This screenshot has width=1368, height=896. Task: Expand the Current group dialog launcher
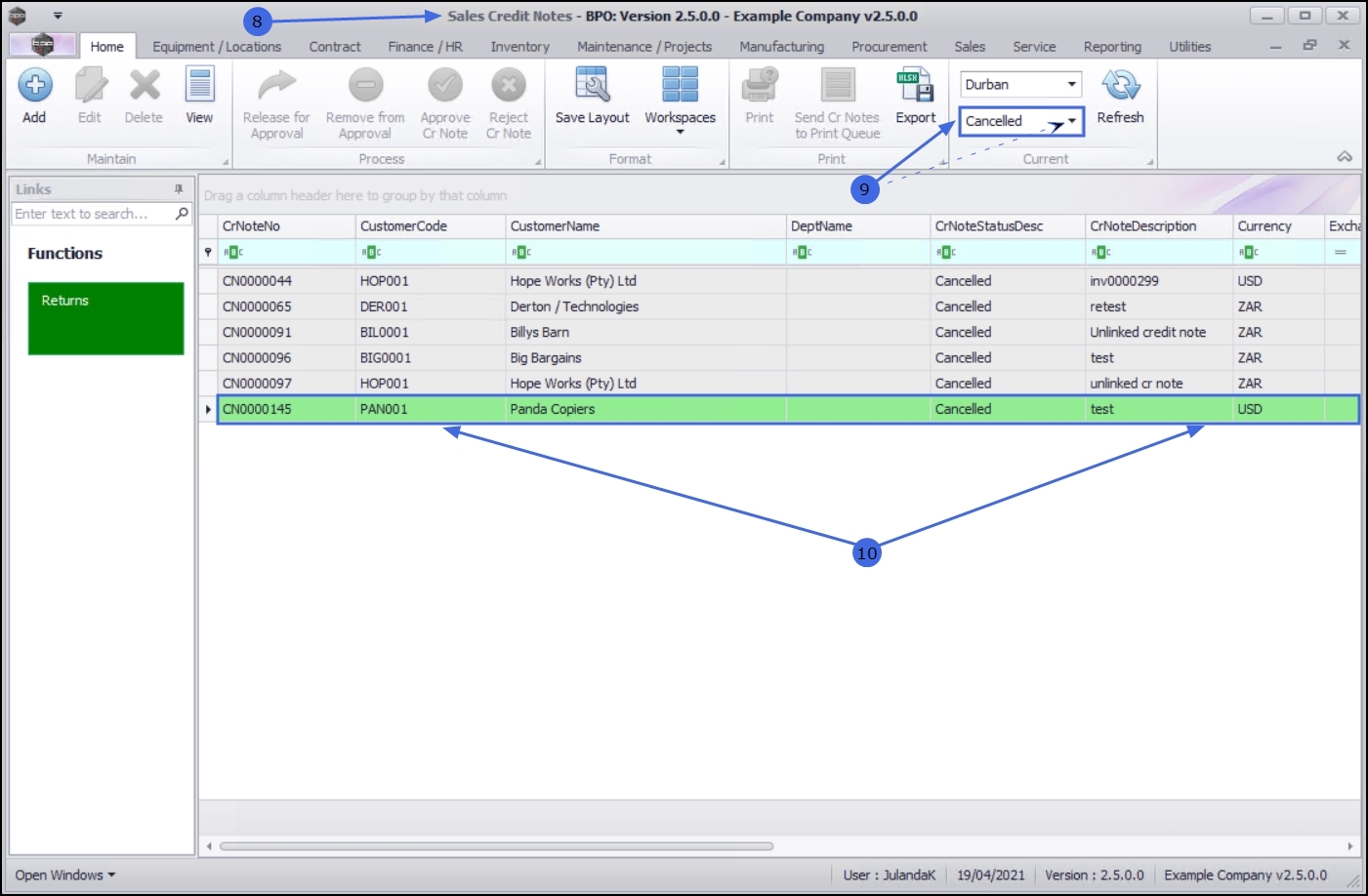[x=1150, y=162]
